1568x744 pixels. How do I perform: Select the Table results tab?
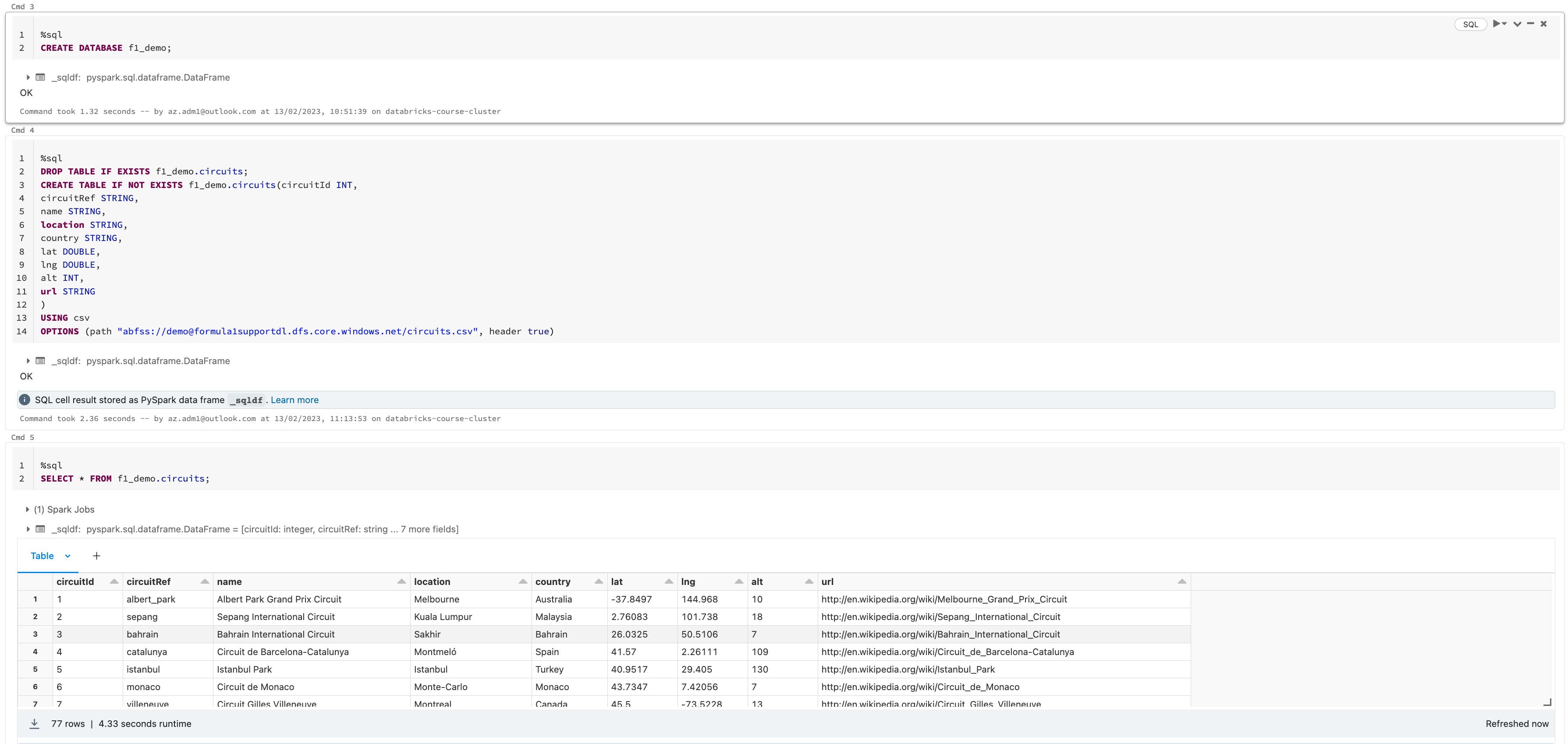coord(42,556)
